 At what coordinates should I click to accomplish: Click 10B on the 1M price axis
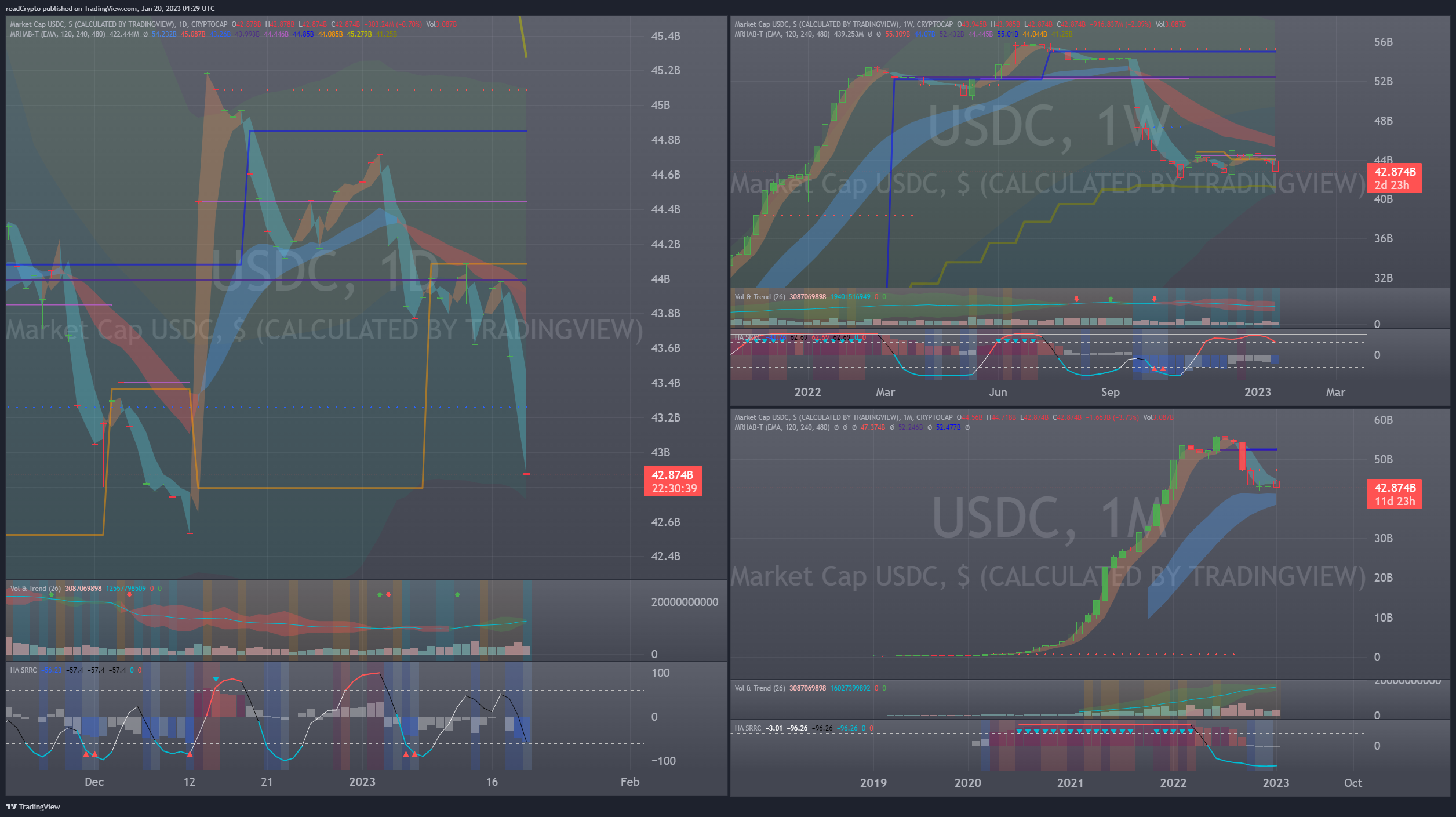pyautogui.click(x=1383, y=618)
